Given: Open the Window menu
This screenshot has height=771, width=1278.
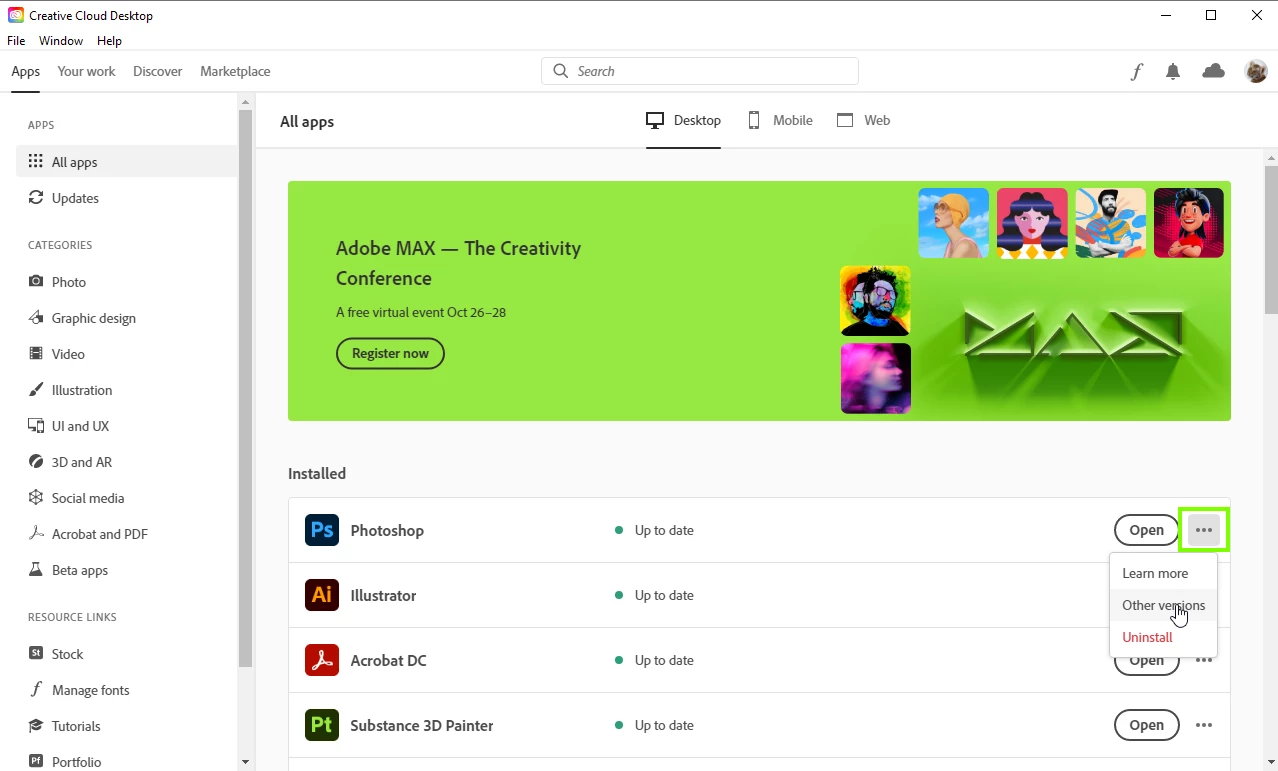Looking at the screenshot, I should pyautogui.click(x=61, y=41).
